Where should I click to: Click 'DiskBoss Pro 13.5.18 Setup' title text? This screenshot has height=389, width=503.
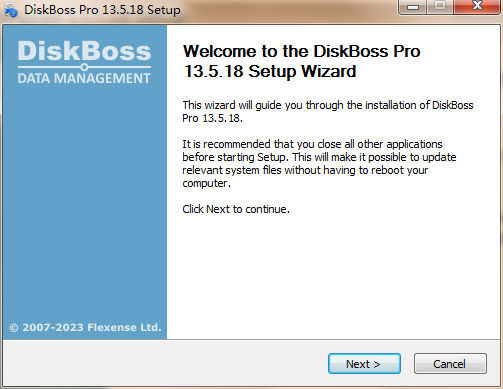[x=102, y=10]
